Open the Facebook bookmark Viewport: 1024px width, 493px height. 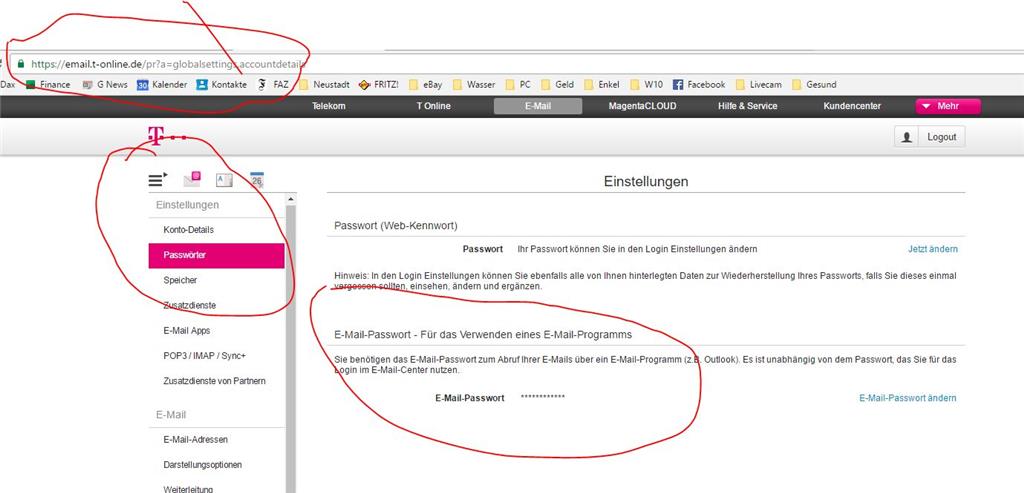[699, 84]
